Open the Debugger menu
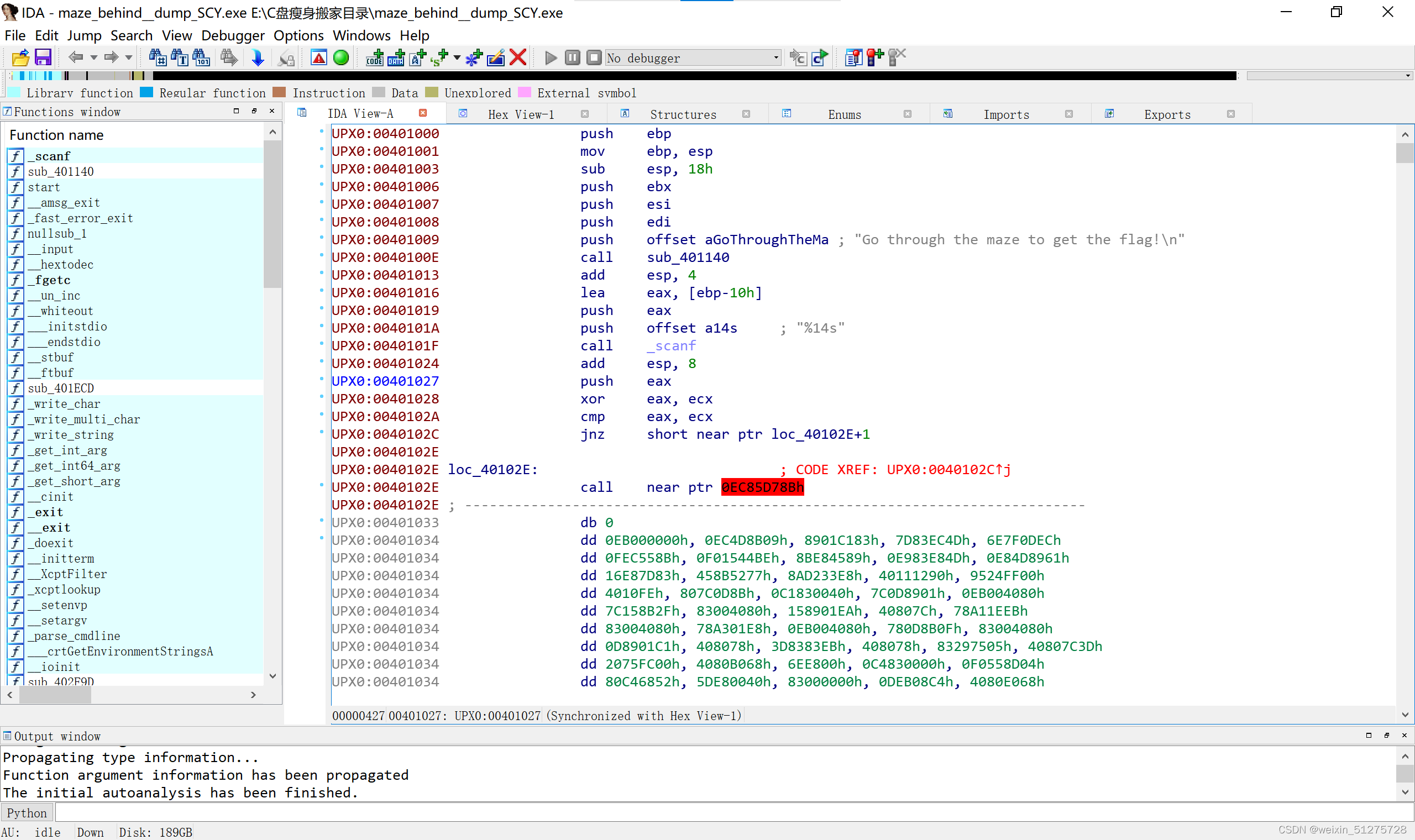Image resolution: width=1415 pixels, height=840 pixels. click(233, 35)
